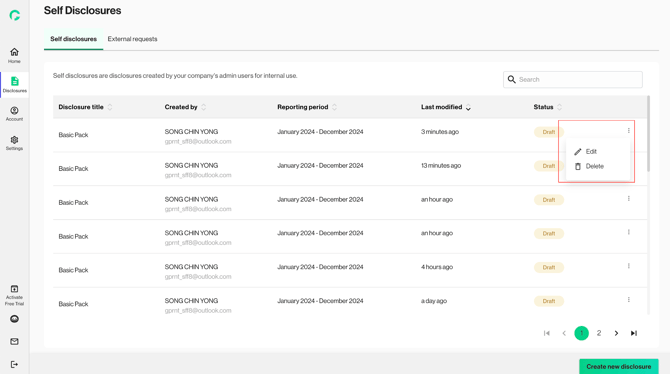Open the Account page from the sidebar
This screenshot has height=374, width=670.
click(14, 114)
